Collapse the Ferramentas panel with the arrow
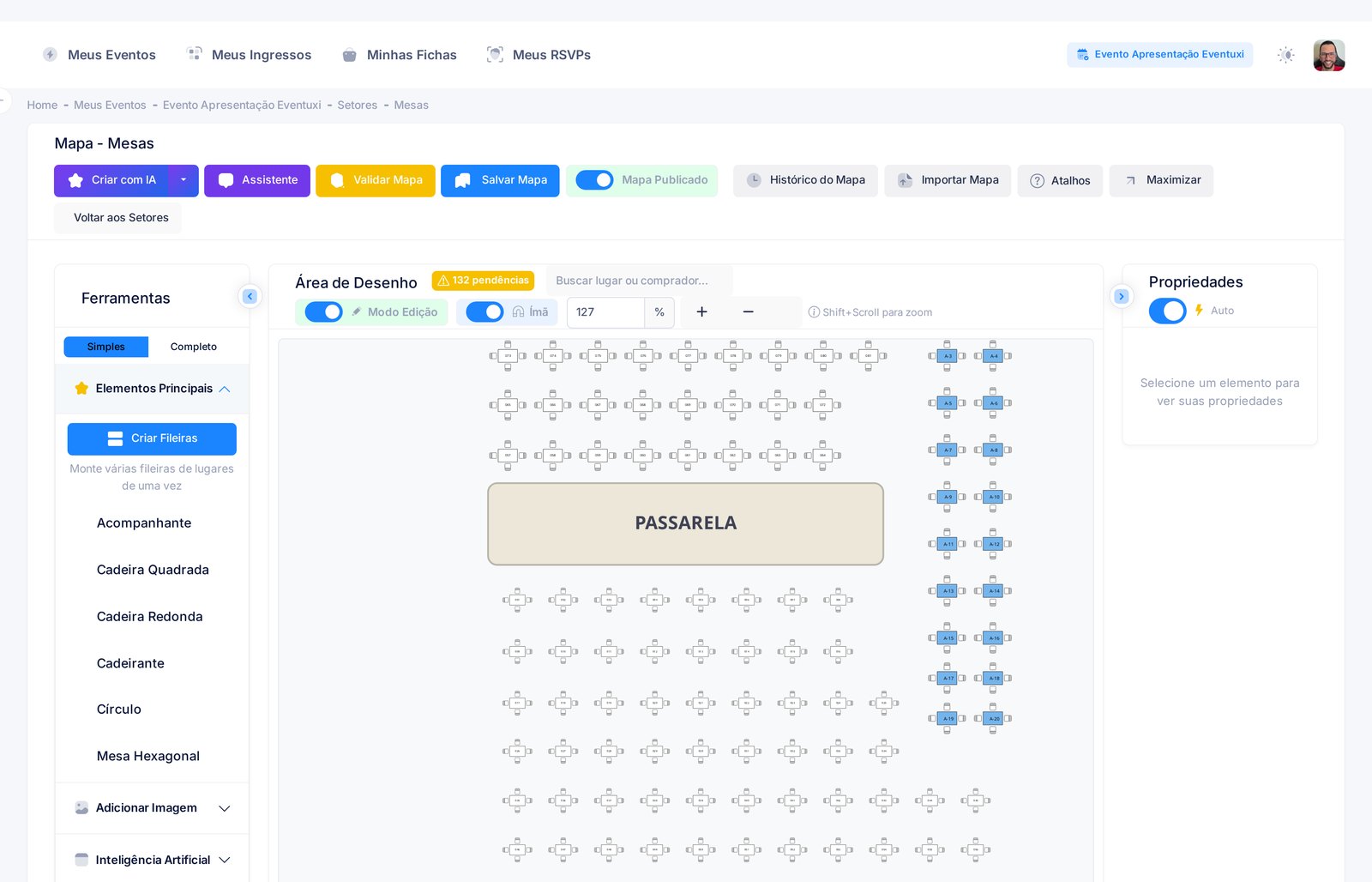This screenshot has width=1372, height=882. (x=250, y=296)
